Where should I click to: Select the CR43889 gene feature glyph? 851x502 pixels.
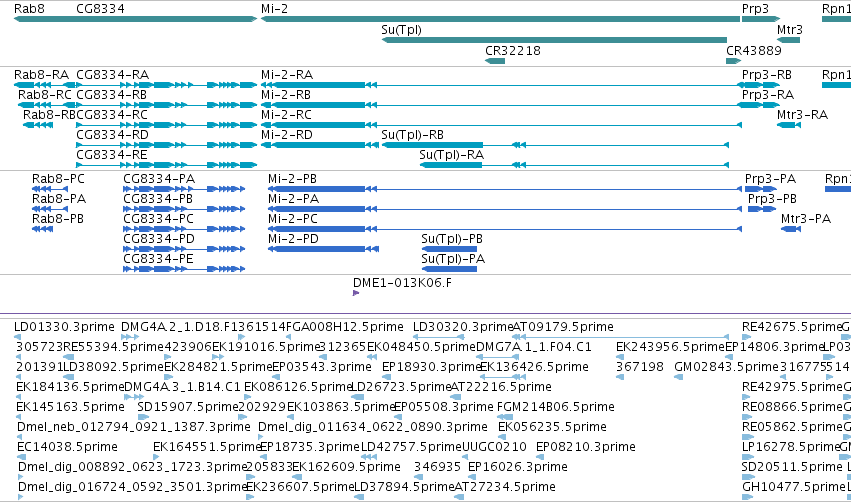(x=734, y=61)
